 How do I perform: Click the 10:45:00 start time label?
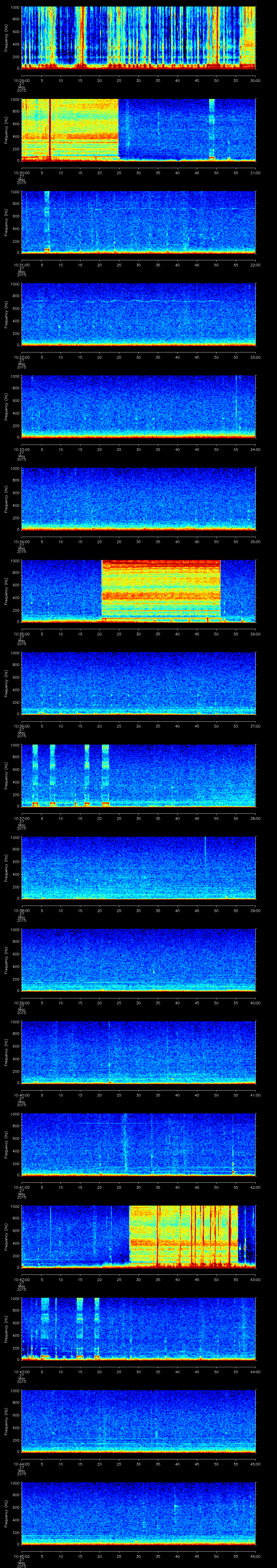click(21, 1556)
